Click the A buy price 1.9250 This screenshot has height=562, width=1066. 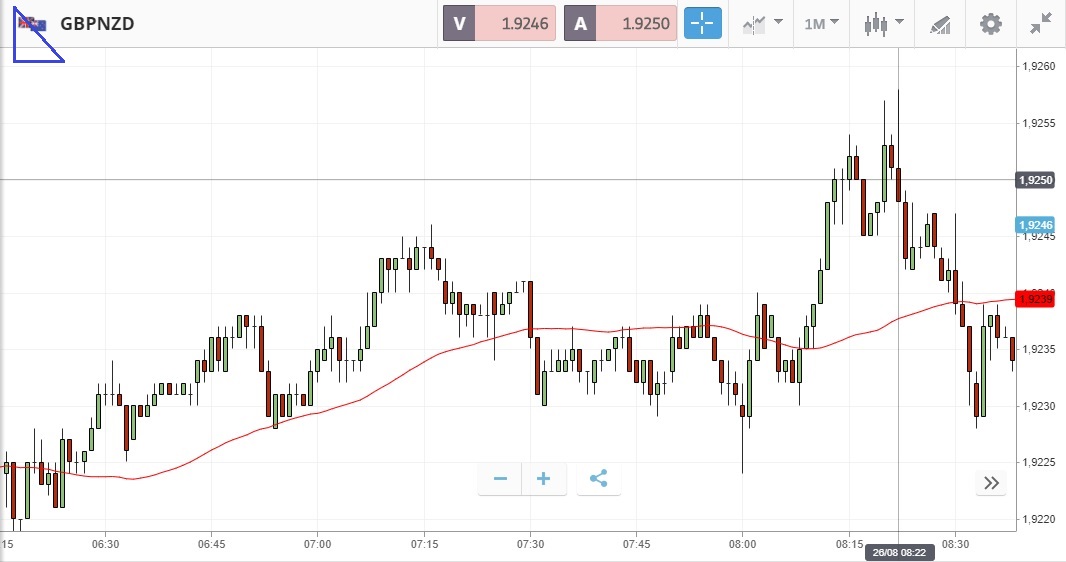pos(620,23)
